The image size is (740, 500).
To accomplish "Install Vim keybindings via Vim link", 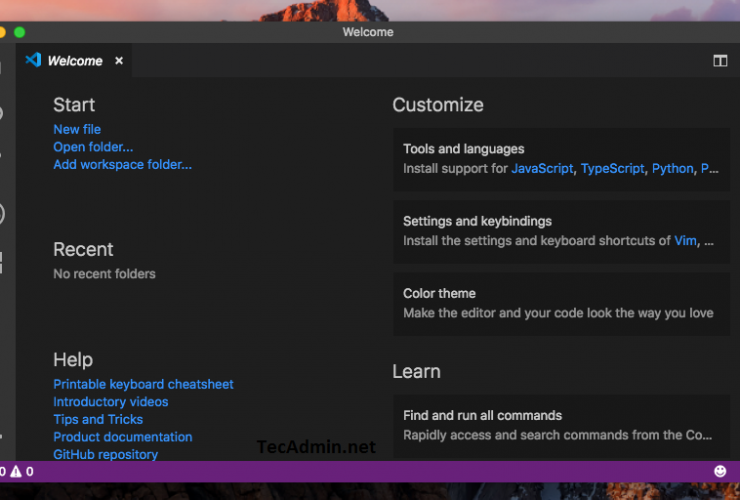I will click(x=685, y=241).
